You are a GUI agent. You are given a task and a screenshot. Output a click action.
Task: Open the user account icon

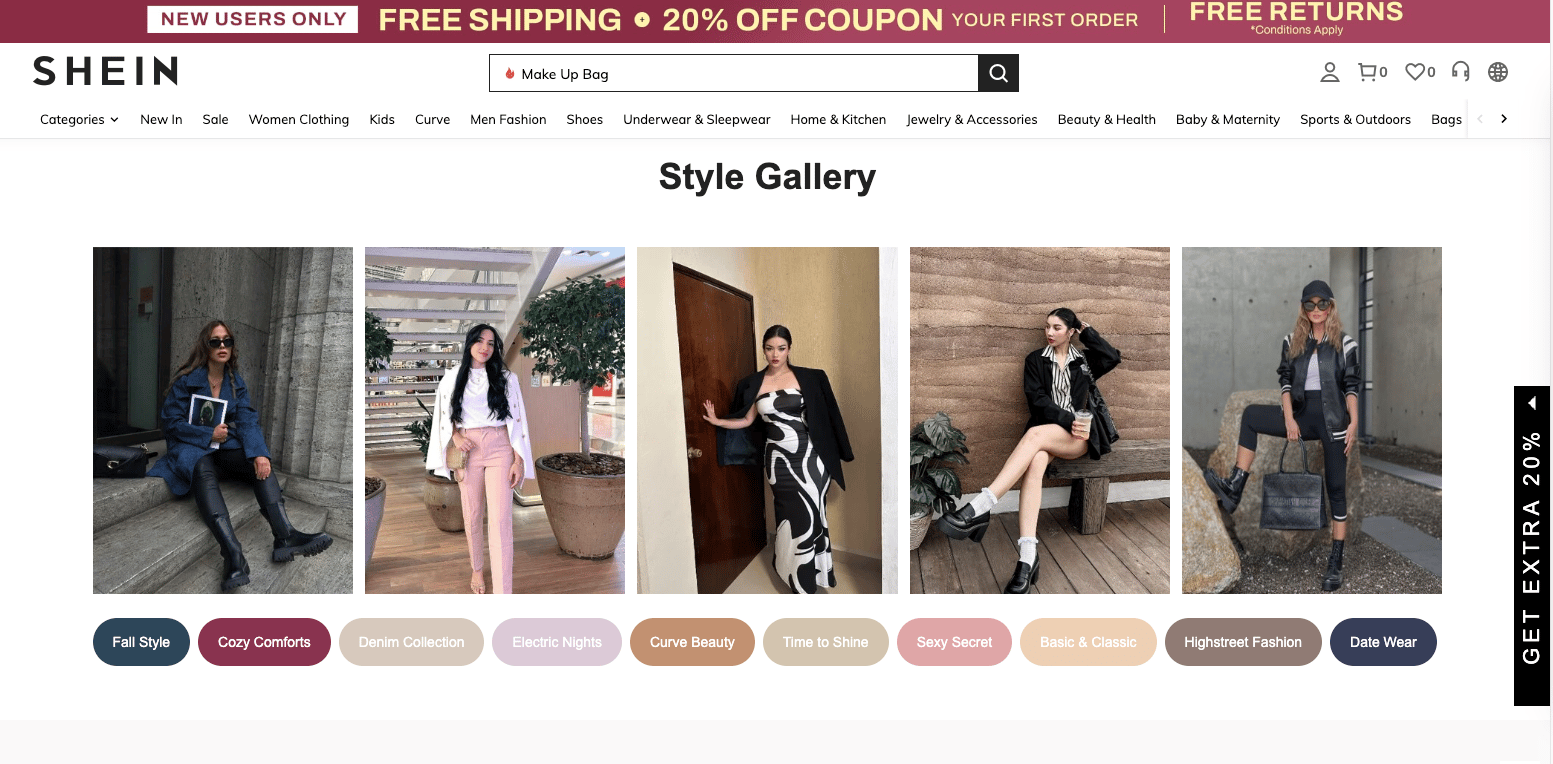click(x=1329, y=72)
